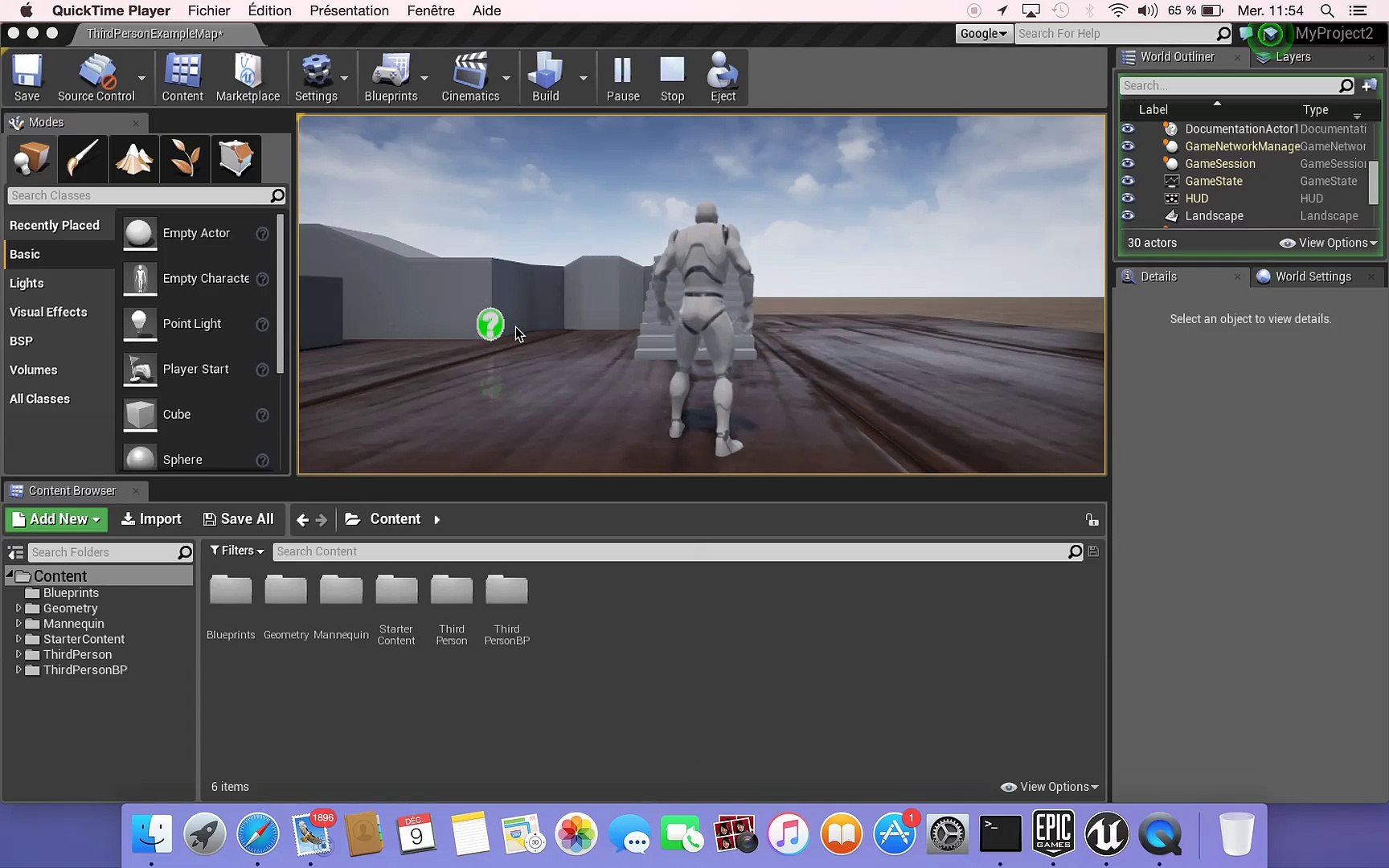Open Build options dropdown arrow
This screenshot has width=1389, height=868.
coord(584,78)
